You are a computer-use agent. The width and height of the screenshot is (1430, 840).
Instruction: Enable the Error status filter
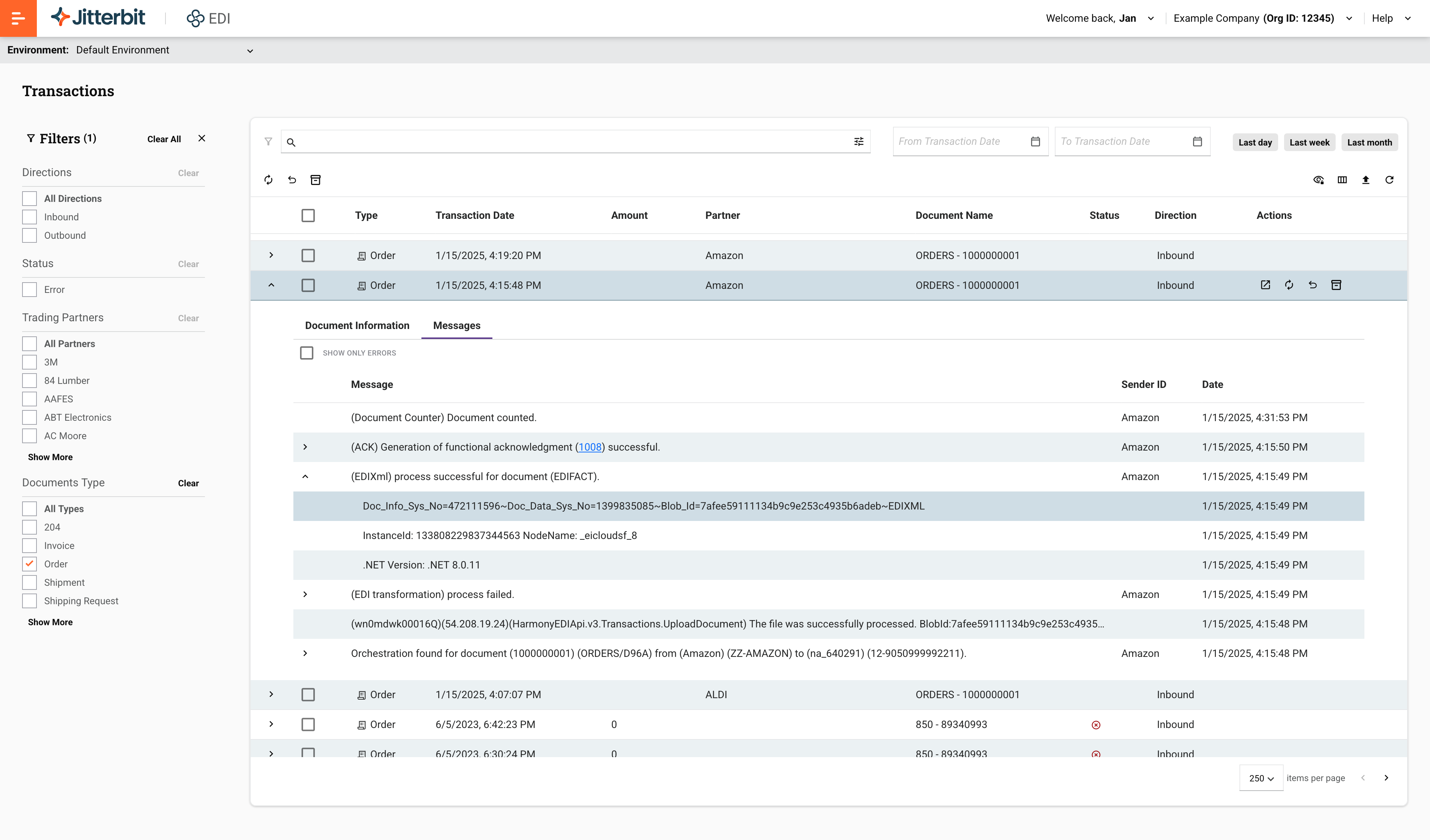29,289
